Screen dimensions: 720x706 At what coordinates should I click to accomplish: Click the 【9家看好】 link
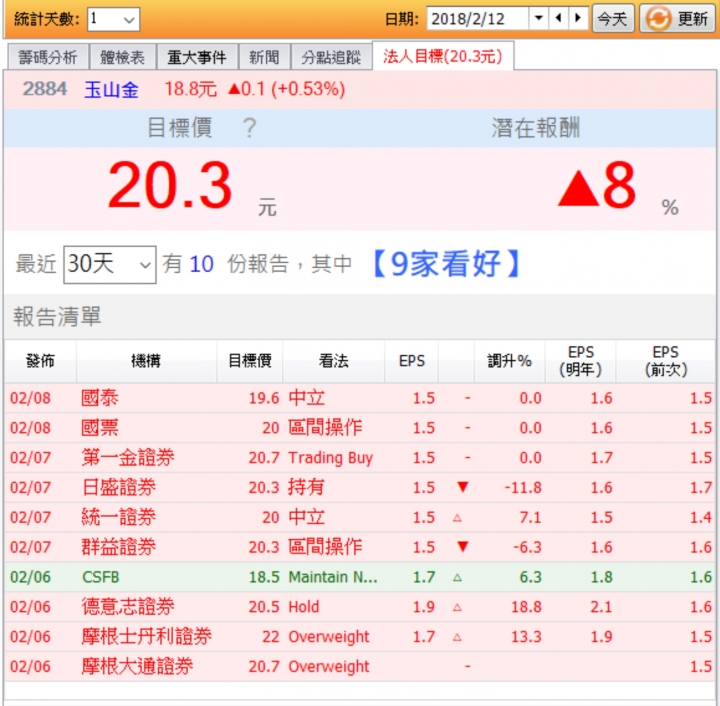(x=446, y=263)
